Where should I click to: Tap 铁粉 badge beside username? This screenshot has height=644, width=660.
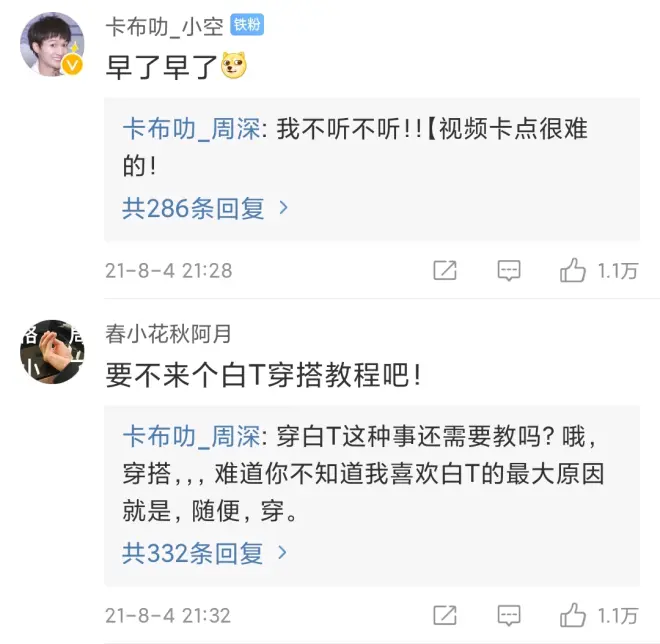[247, 25]
